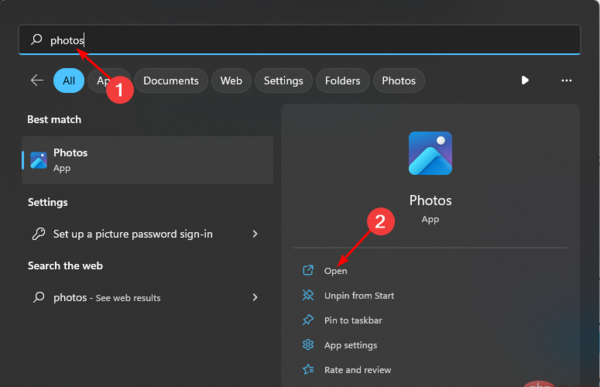Click the Rate and review star icon
This screenshot has height=387, width=600.
[308, 369]
